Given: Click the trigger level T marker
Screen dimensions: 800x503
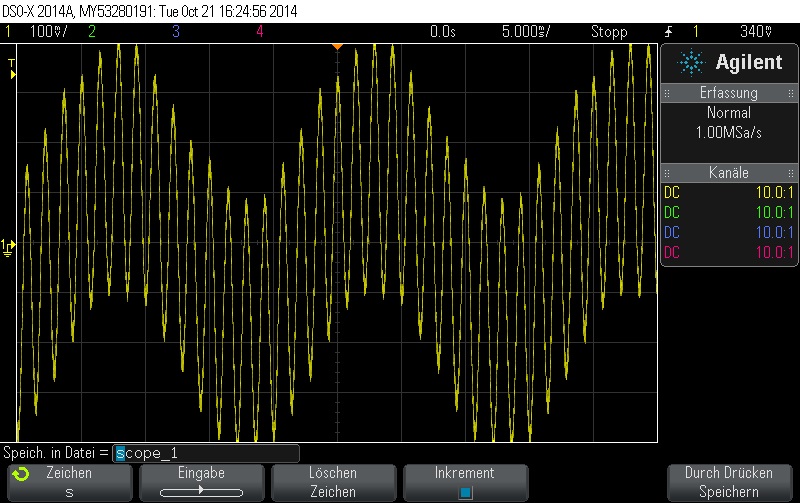Looking at the screenshot, I should [12, 69].
